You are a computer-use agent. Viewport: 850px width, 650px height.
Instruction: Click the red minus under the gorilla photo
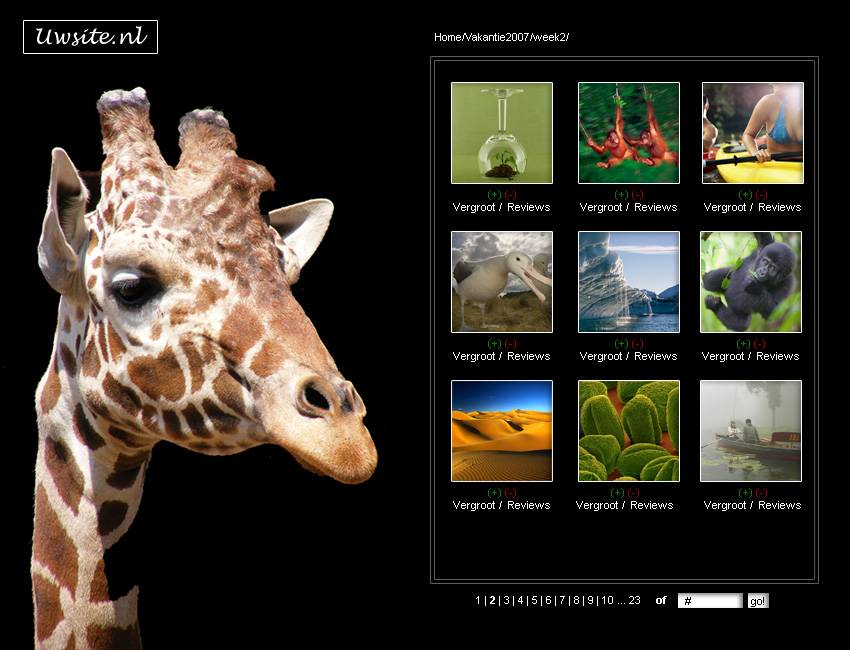tap(759, 344)
